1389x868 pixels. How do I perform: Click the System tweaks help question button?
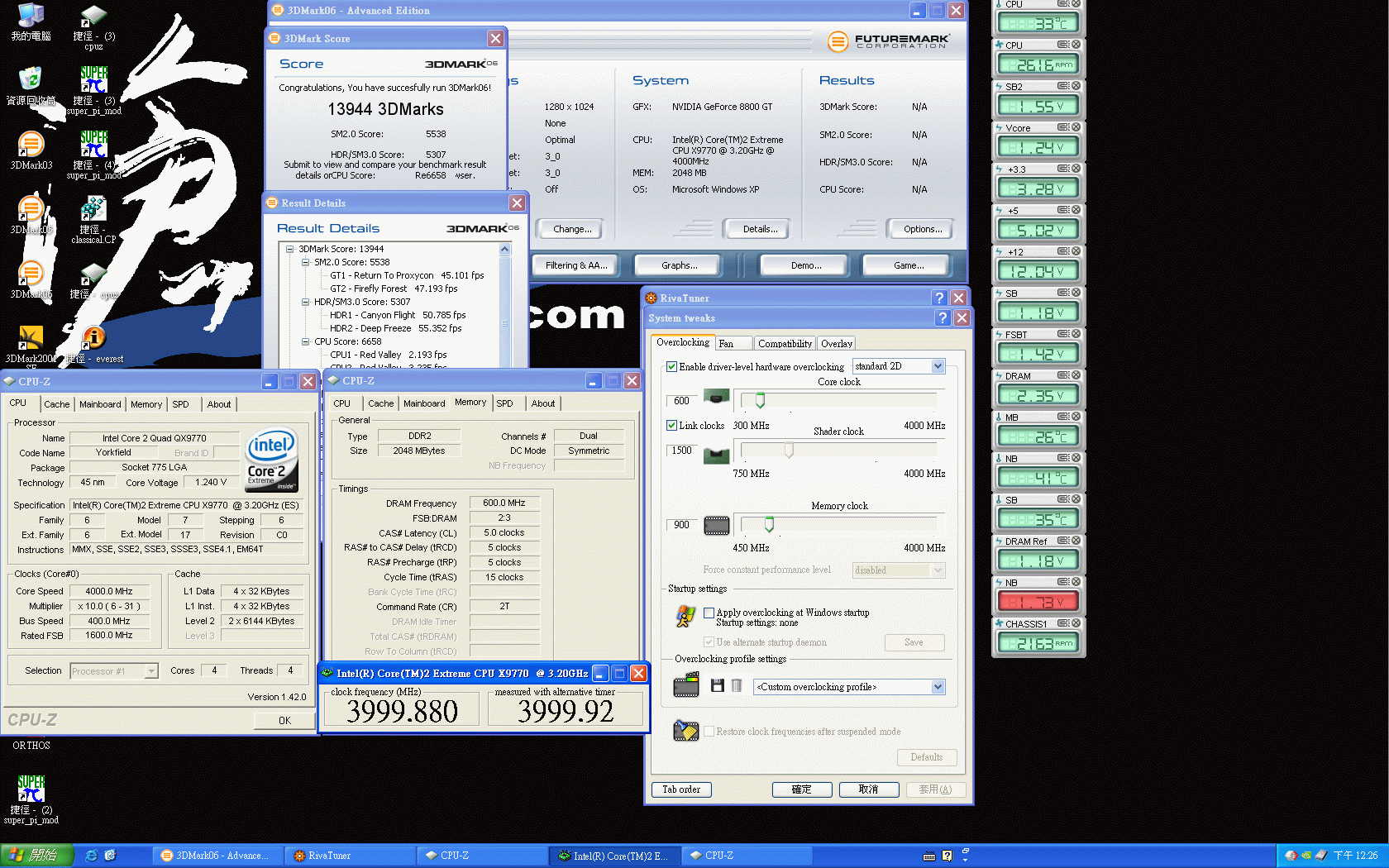point(942,317)
